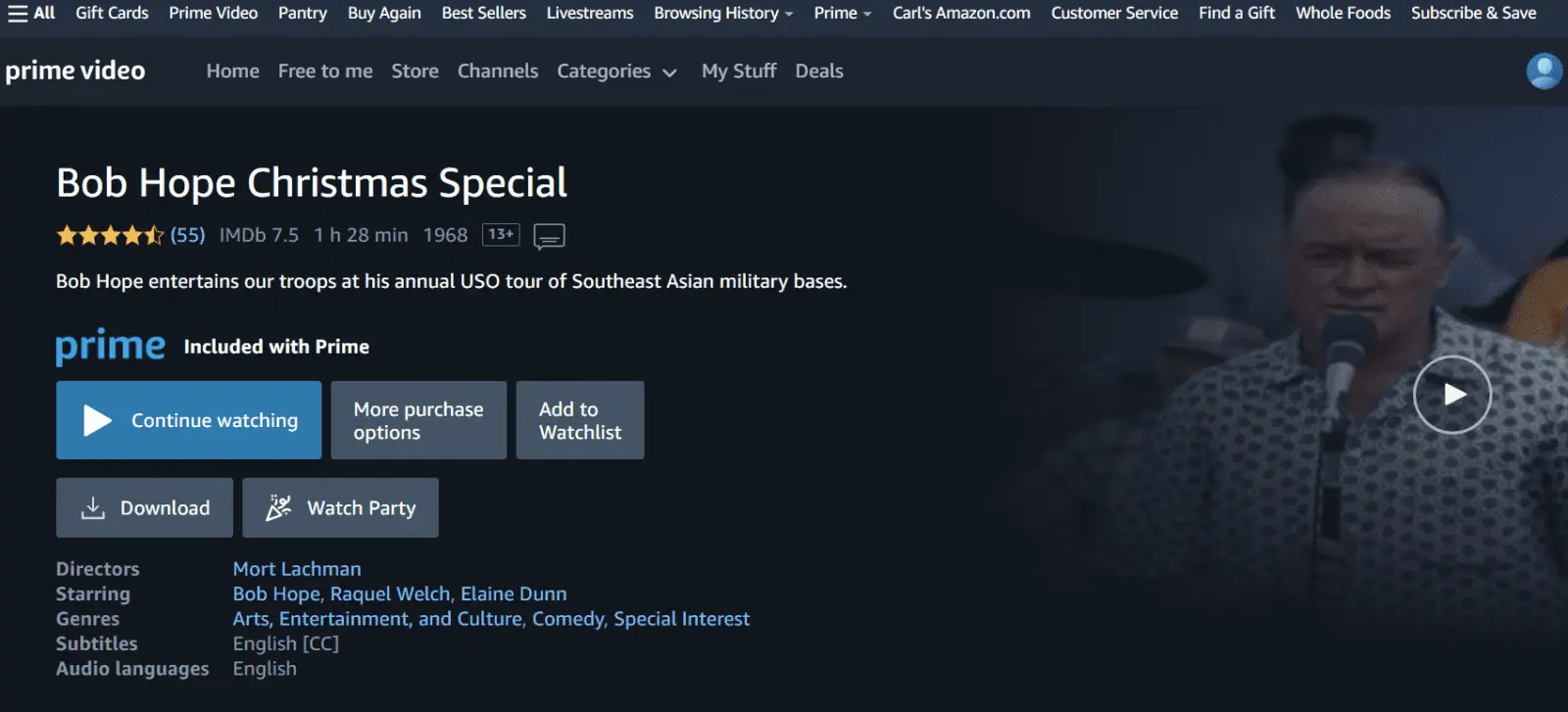Click the prime video logo

(x=75, y=71)
